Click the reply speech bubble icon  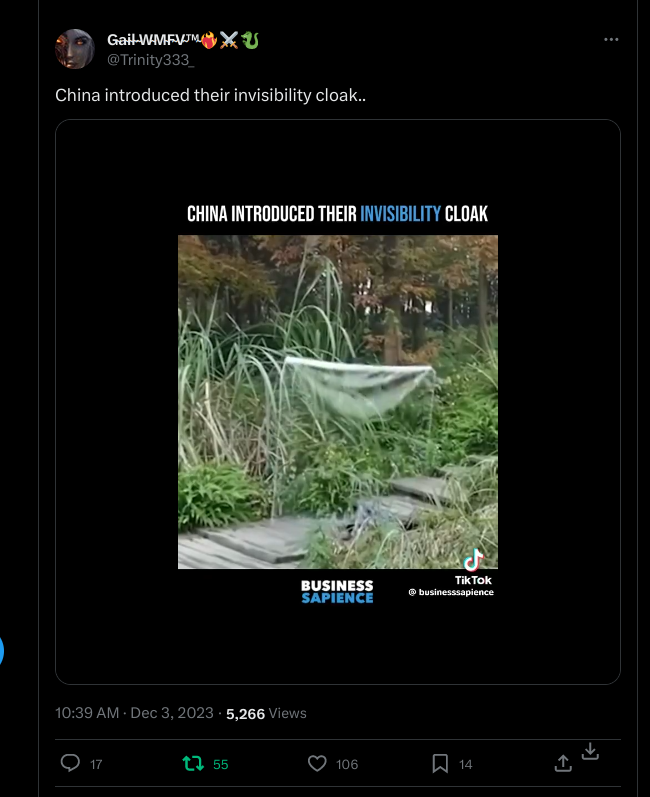click(x=70, y=763)
